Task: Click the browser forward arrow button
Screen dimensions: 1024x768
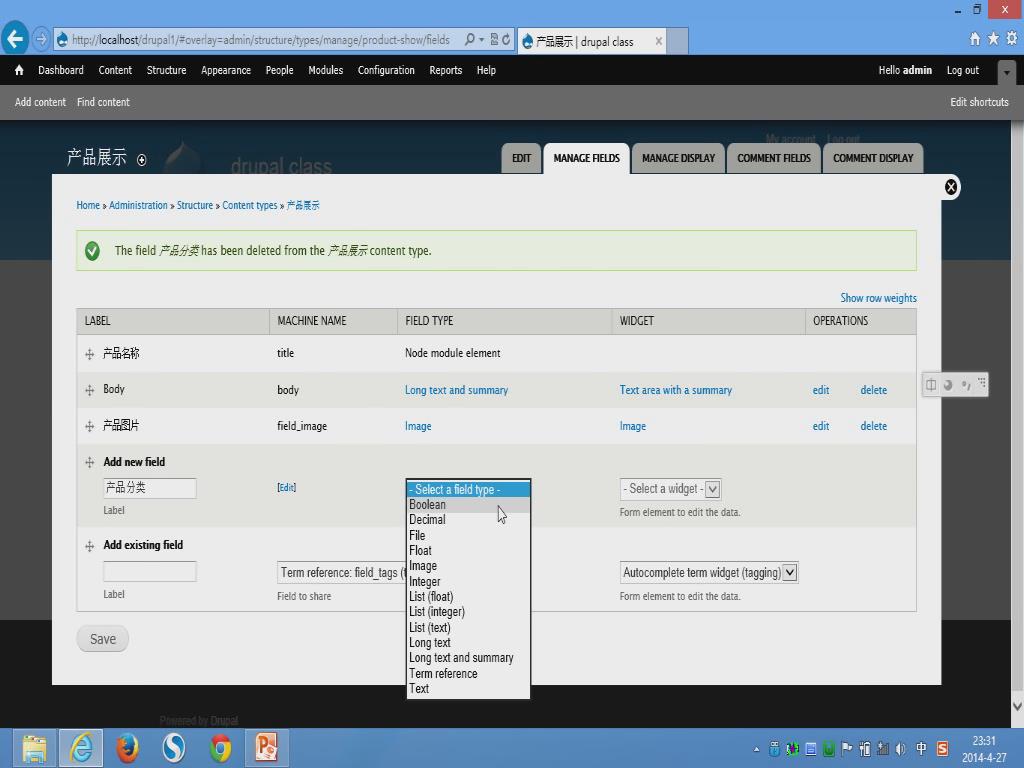Action: 40,39
